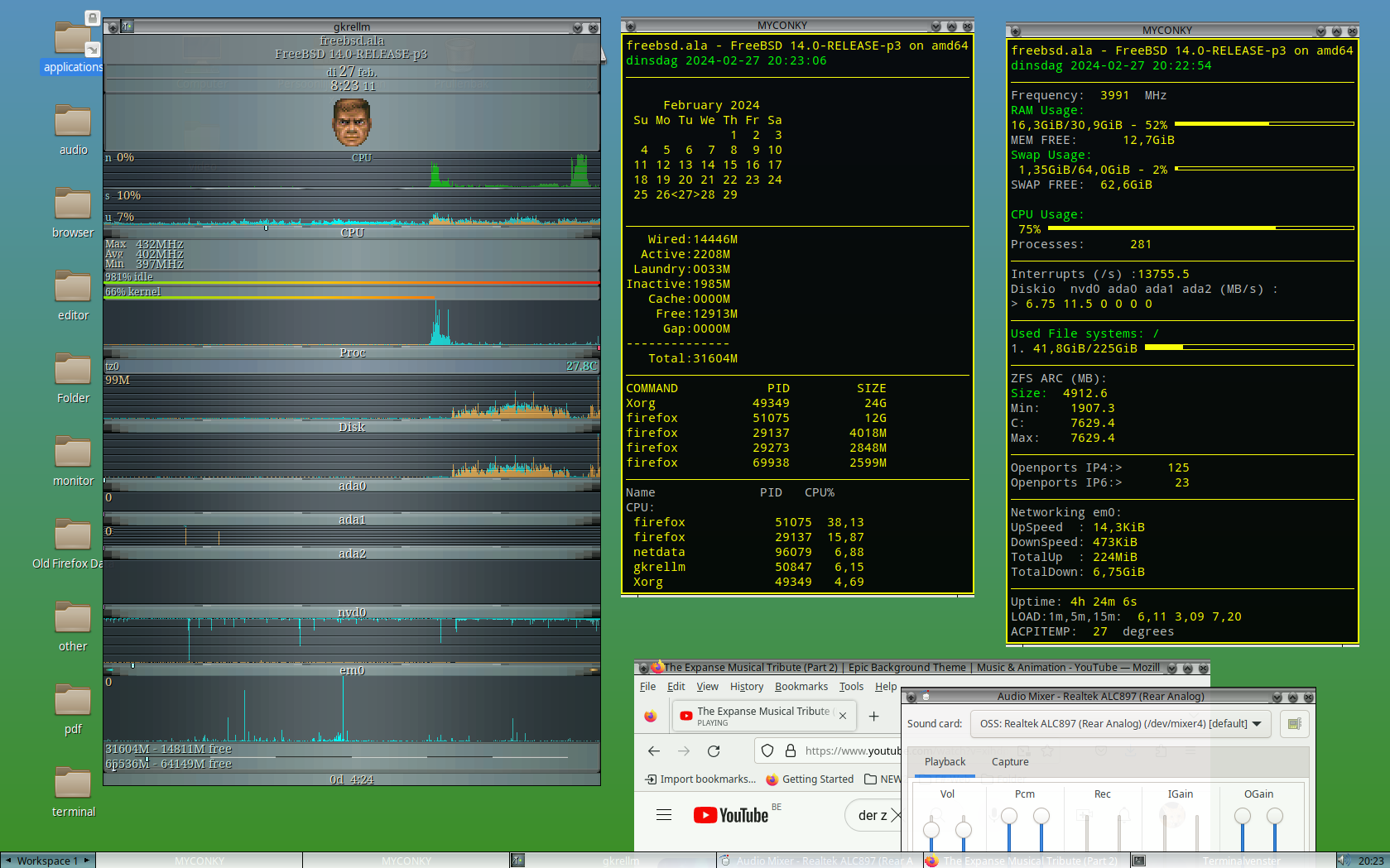Viewport: 1390px width, 868px height.
Task: Activate Audio Mixer from the taskbar
Action: (820, 861)
